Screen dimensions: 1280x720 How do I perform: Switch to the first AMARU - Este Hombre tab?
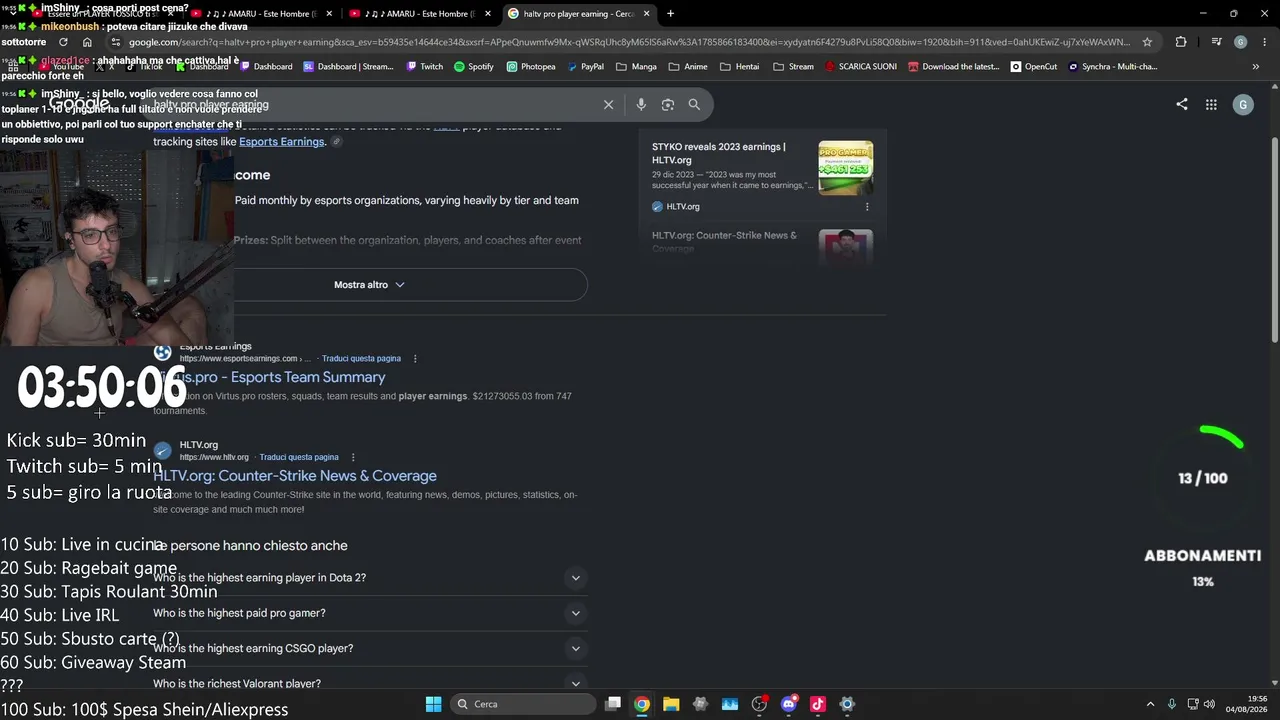pos(260,13)
